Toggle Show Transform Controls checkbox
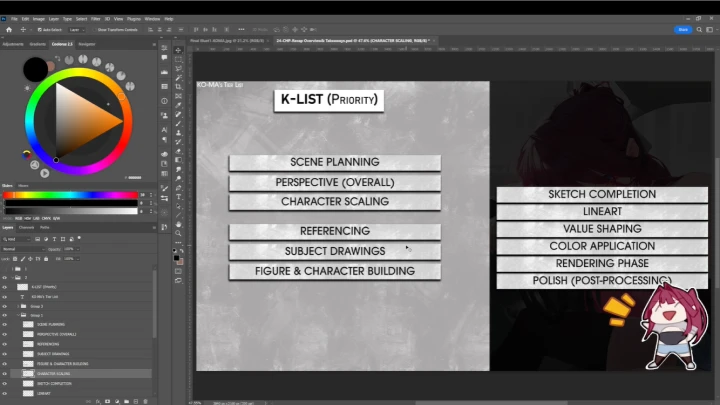Viewport: 720px width, 405px height. pos(94,30)
